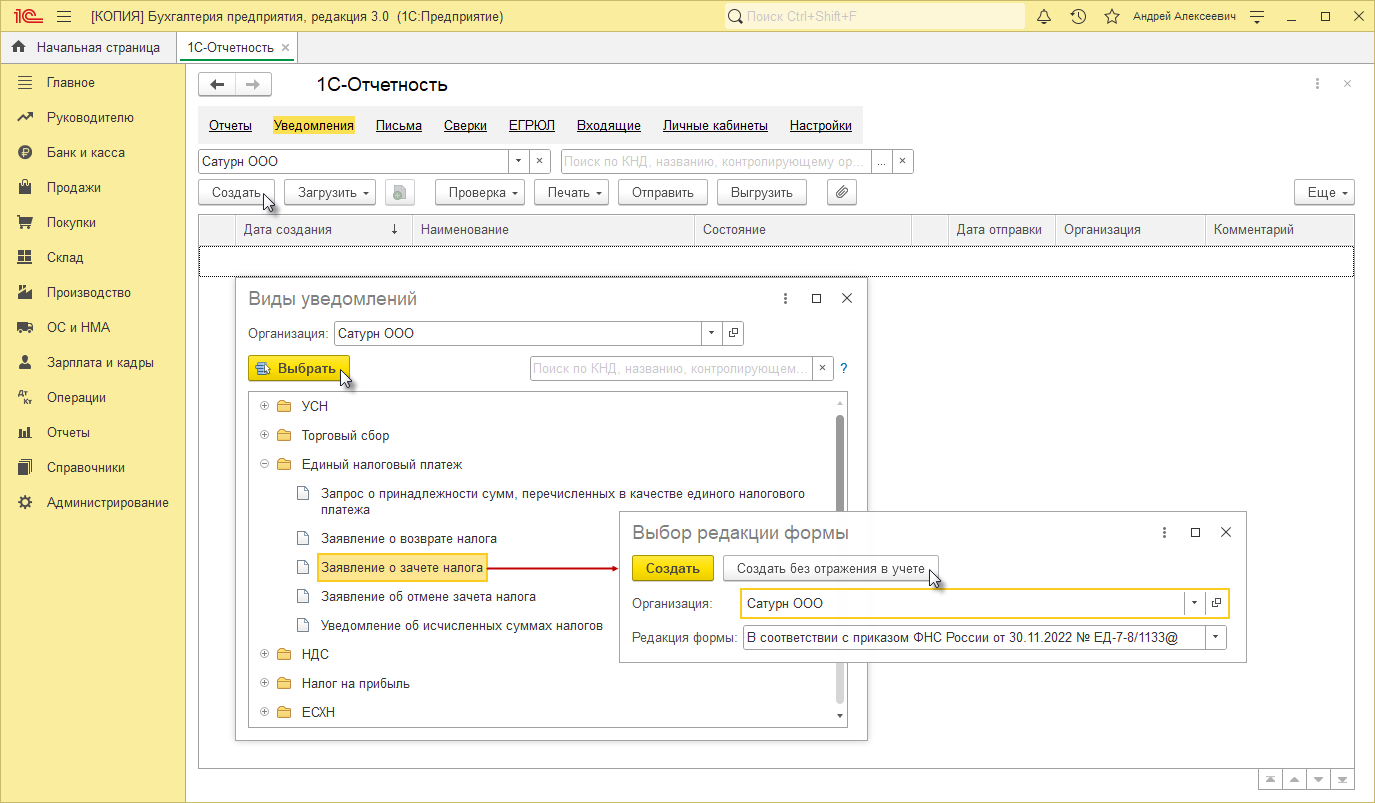Screen dimensions: 1375x803
Task: Open the Отчеты sidebar section
Action: point(68,433)
